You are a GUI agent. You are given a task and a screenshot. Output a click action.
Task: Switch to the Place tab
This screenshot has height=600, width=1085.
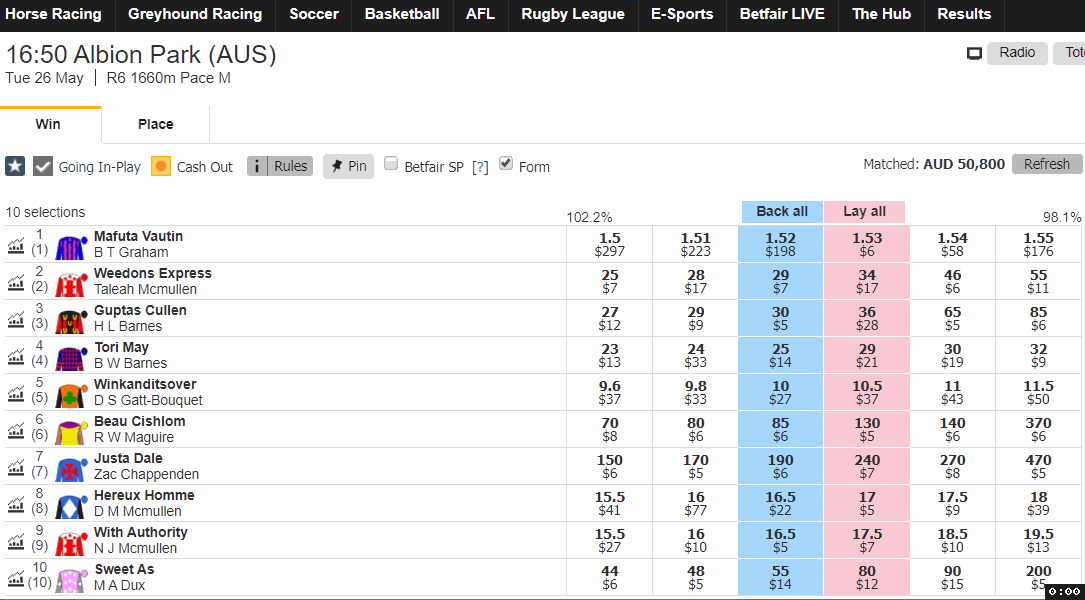click(x=154, y=124)
